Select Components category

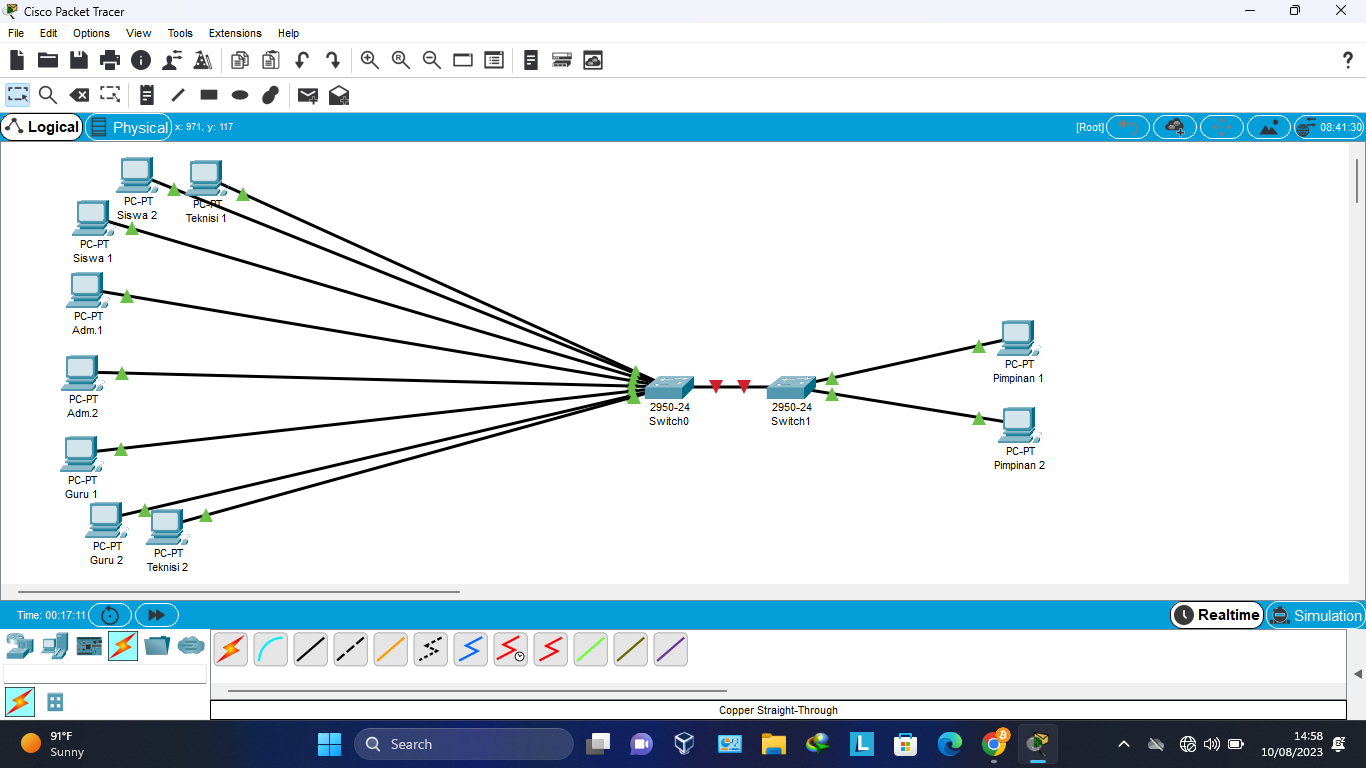(x=89, y=646)
